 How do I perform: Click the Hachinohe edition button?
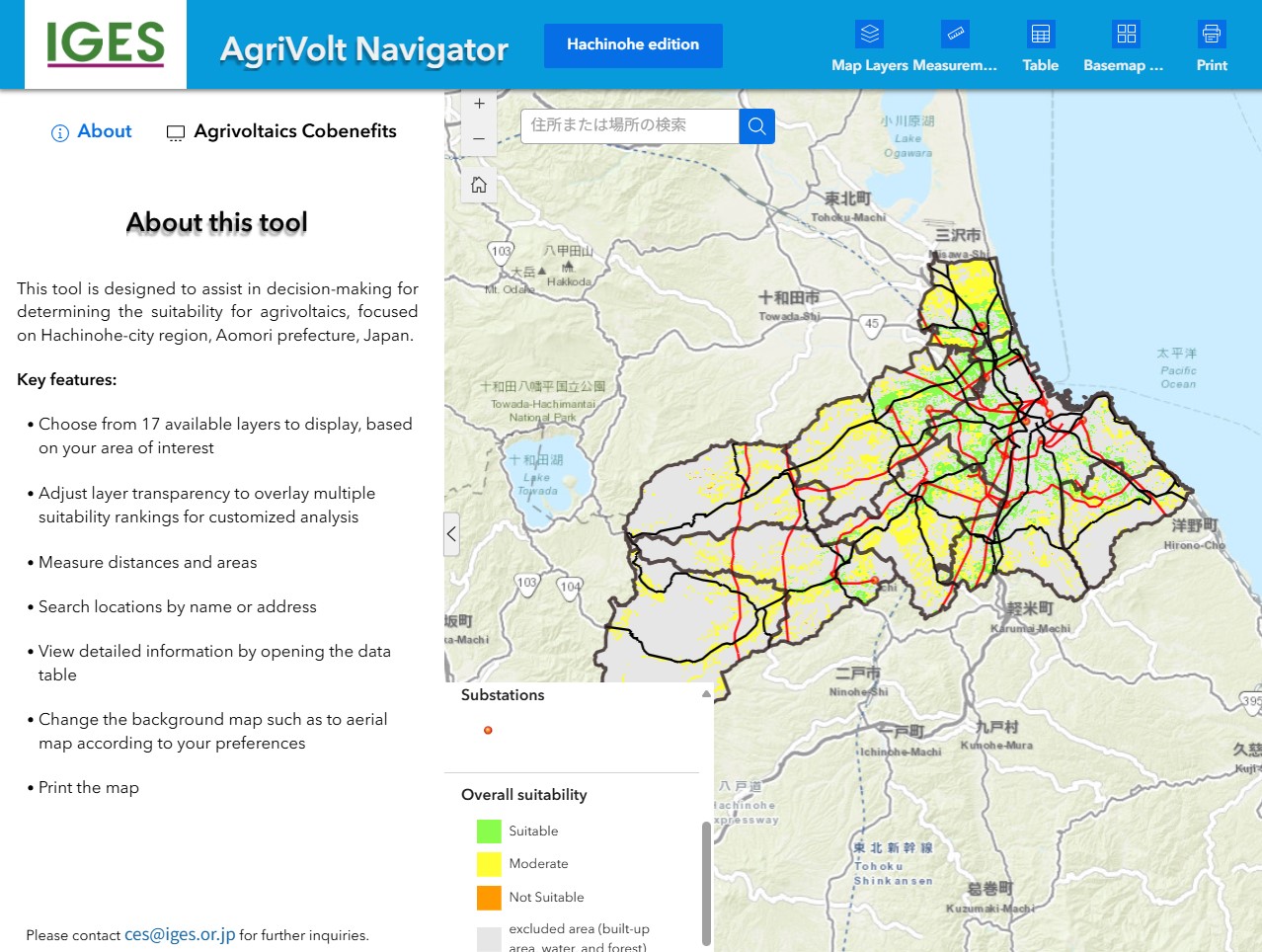click(x=633, y=45)
